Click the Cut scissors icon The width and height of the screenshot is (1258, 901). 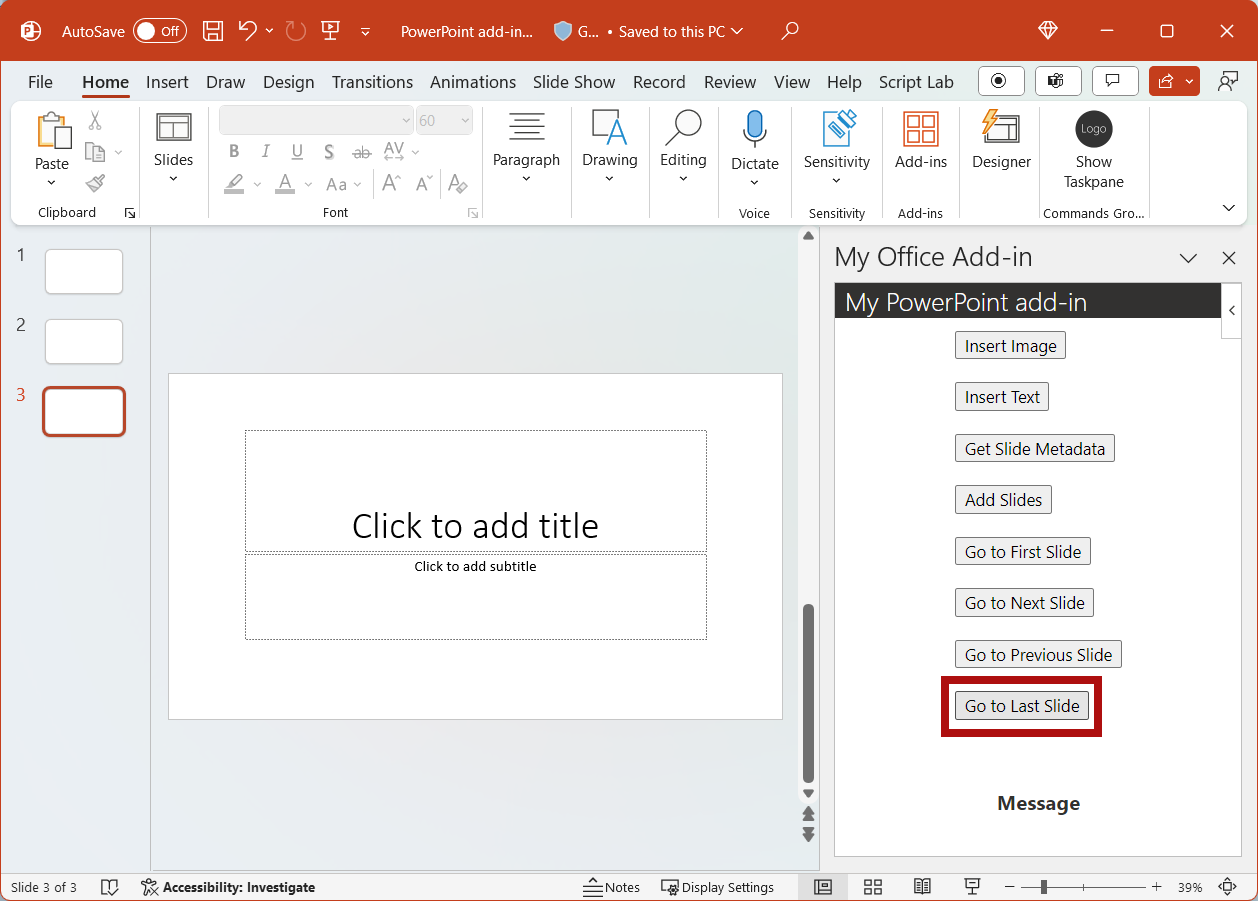click(x=95, y=121)
